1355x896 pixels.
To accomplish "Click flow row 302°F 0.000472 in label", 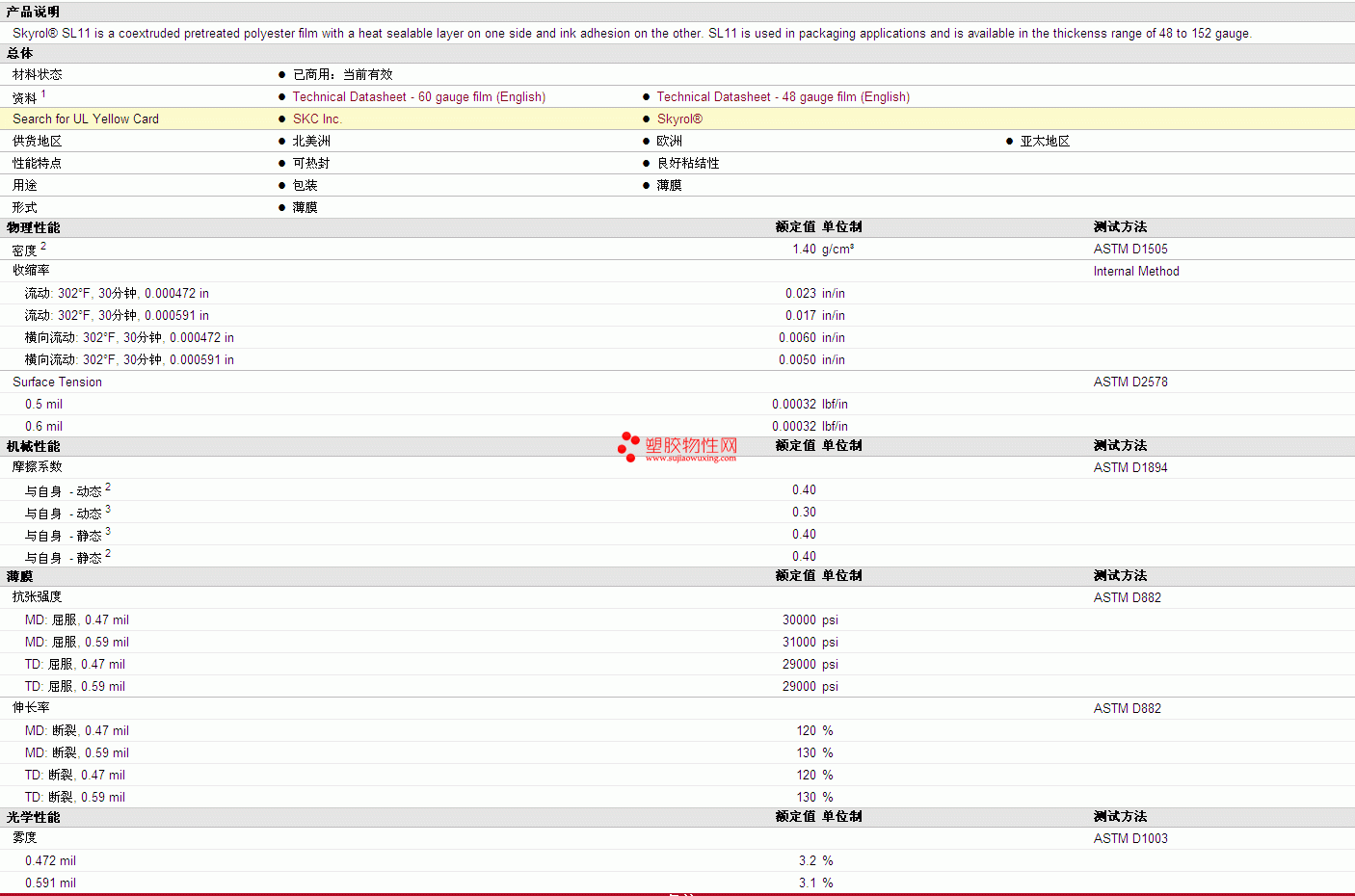I will [x=117, y=293].
